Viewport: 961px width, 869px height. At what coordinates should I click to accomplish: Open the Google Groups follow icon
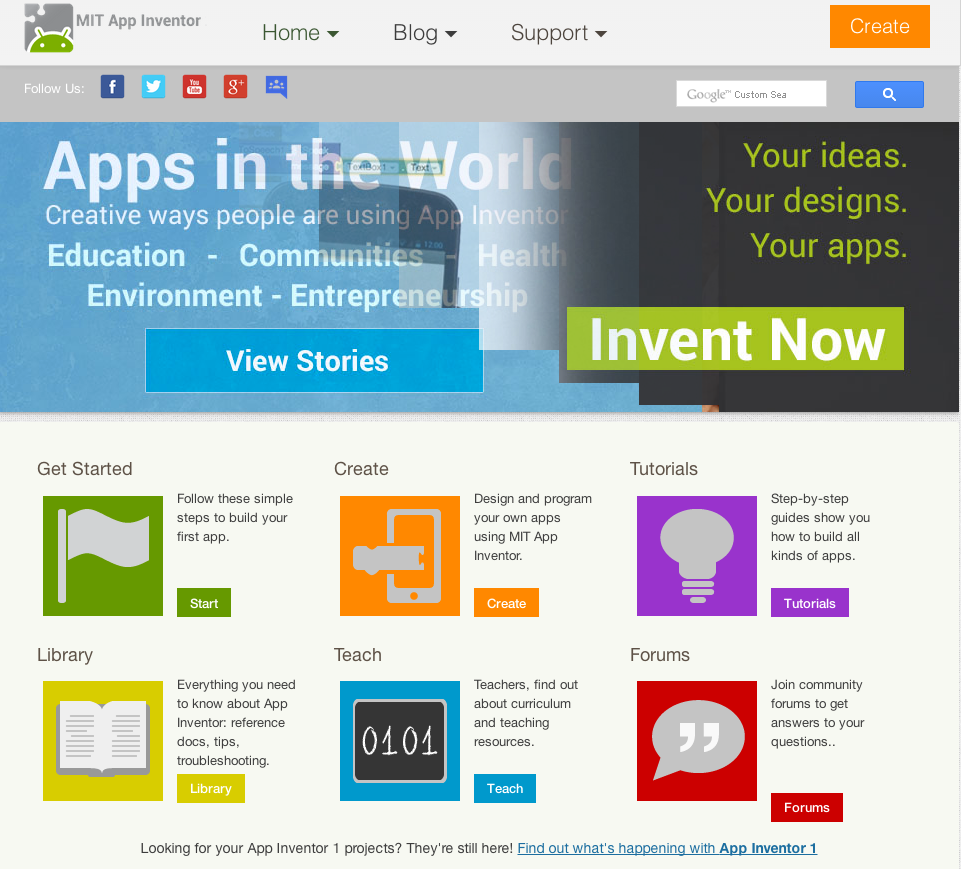coord(276,87)
